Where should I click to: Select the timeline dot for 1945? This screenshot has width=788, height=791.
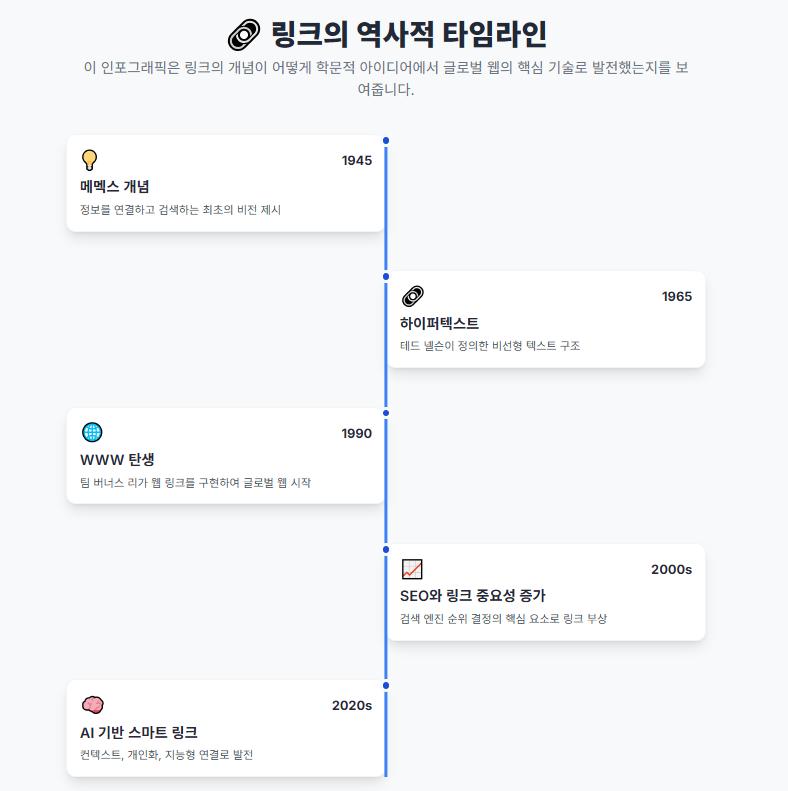point(386,140)
